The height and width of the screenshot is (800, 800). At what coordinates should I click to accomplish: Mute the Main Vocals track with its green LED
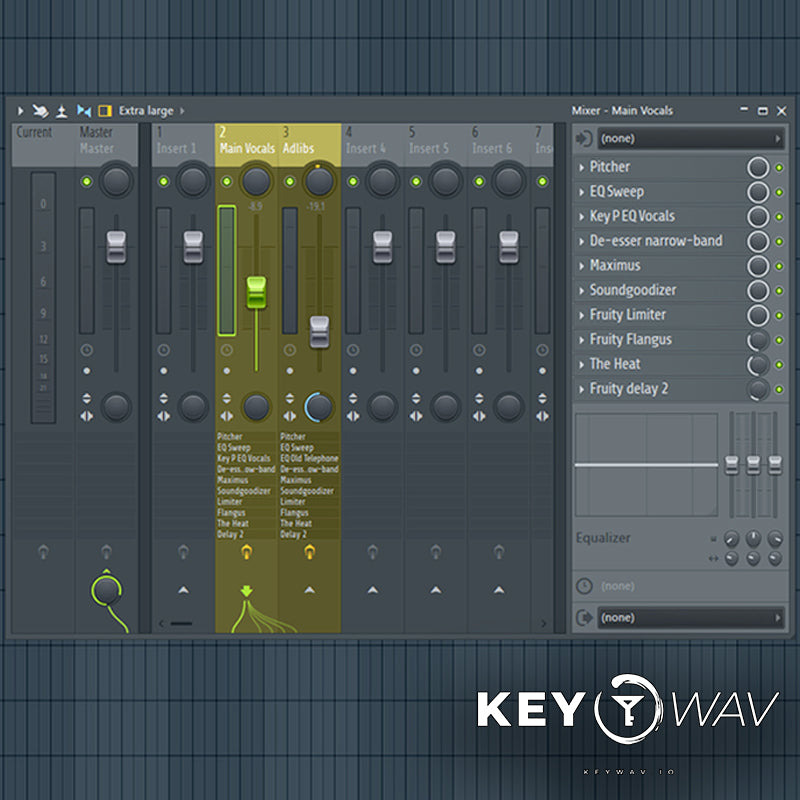[x=227, y=181]
